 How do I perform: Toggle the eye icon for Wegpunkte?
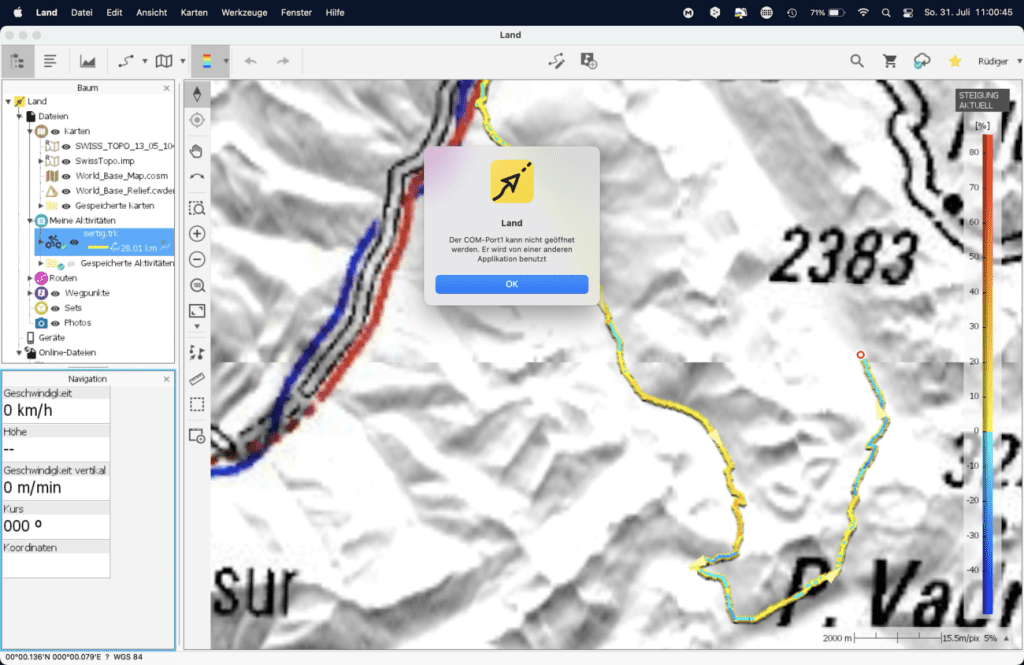[x=56, y=293]
